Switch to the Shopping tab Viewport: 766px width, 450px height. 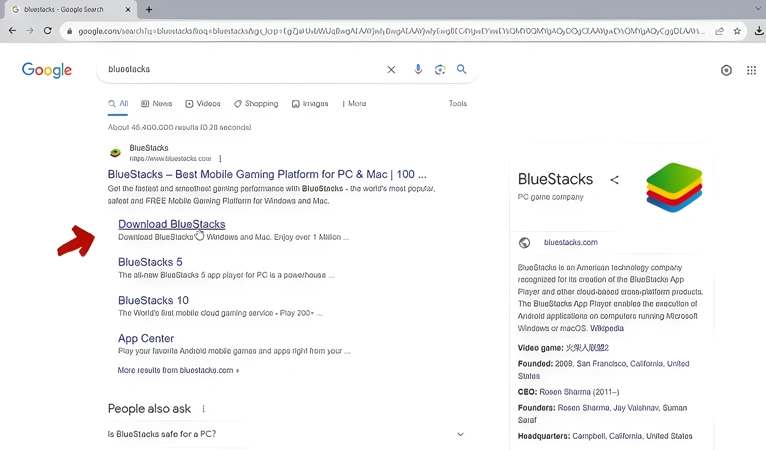tap(256, 104)
